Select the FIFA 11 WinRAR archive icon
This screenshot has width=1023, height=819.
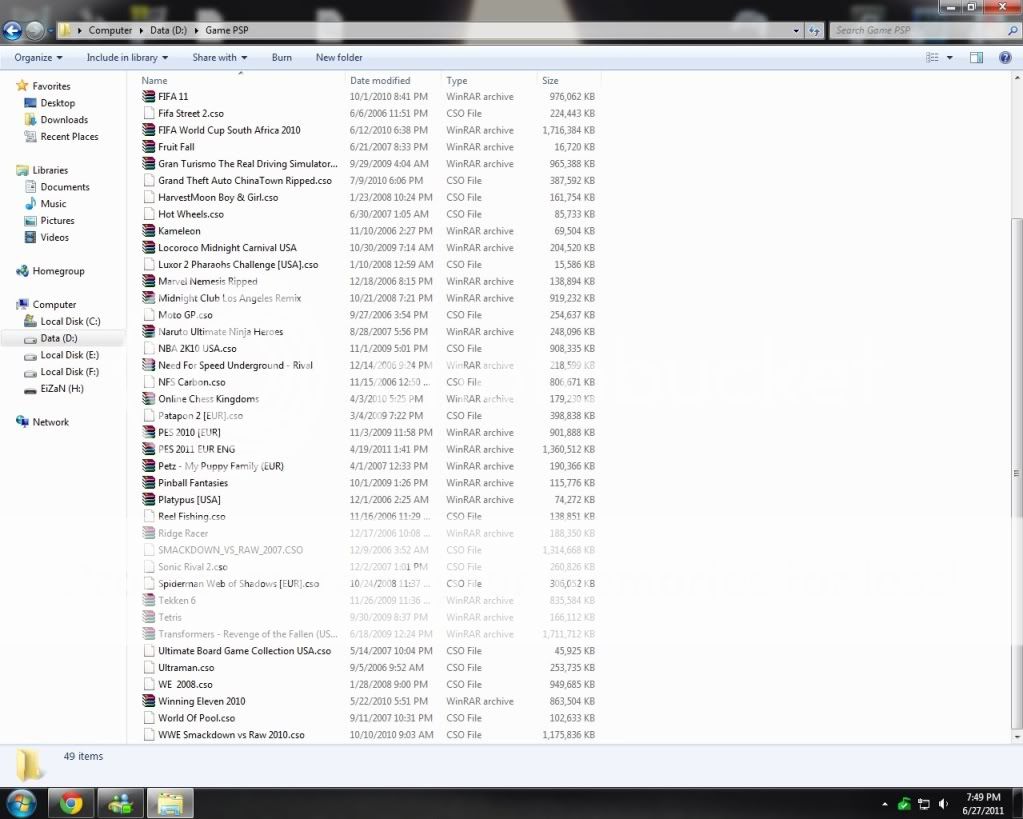pos(149,96)
